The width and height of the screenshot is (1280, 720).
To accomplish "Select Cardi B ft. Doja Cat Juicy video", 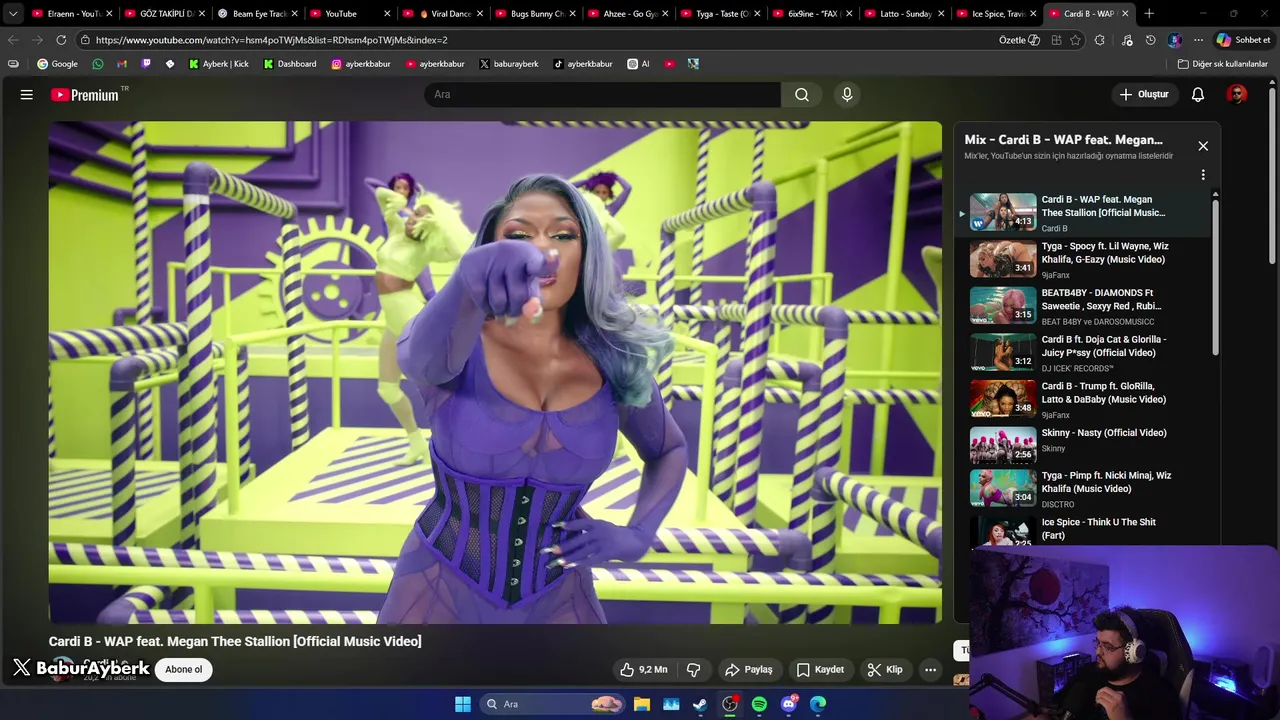I will tap(1090, 353).
